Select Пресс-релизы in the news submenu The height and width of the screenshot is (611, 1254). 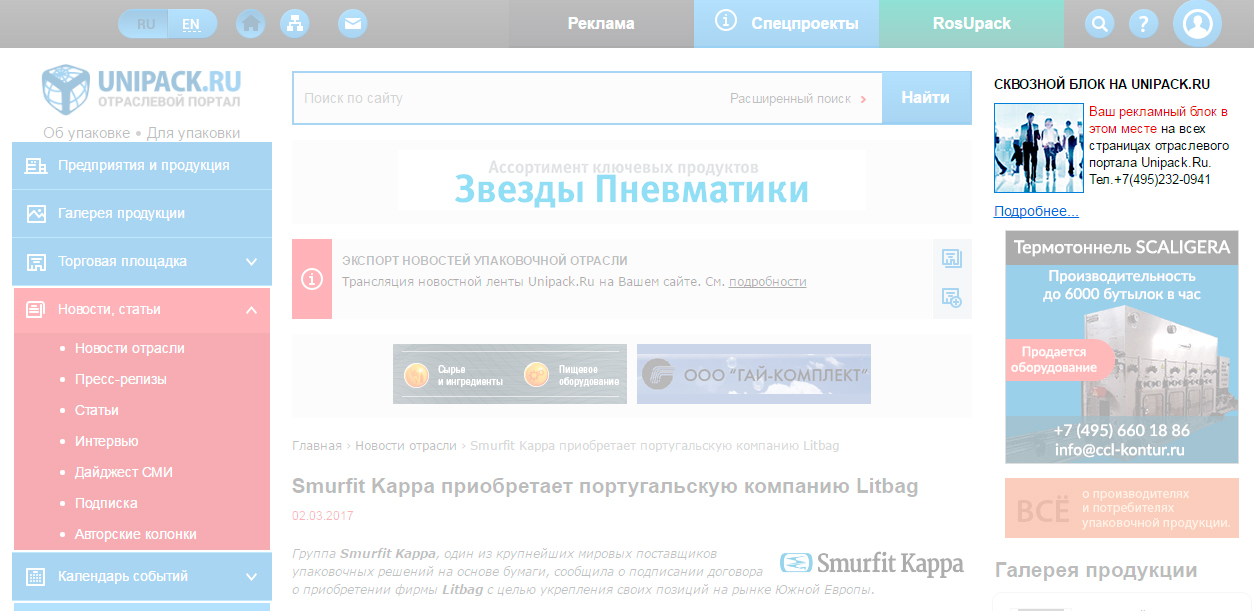tap(120, 380)
